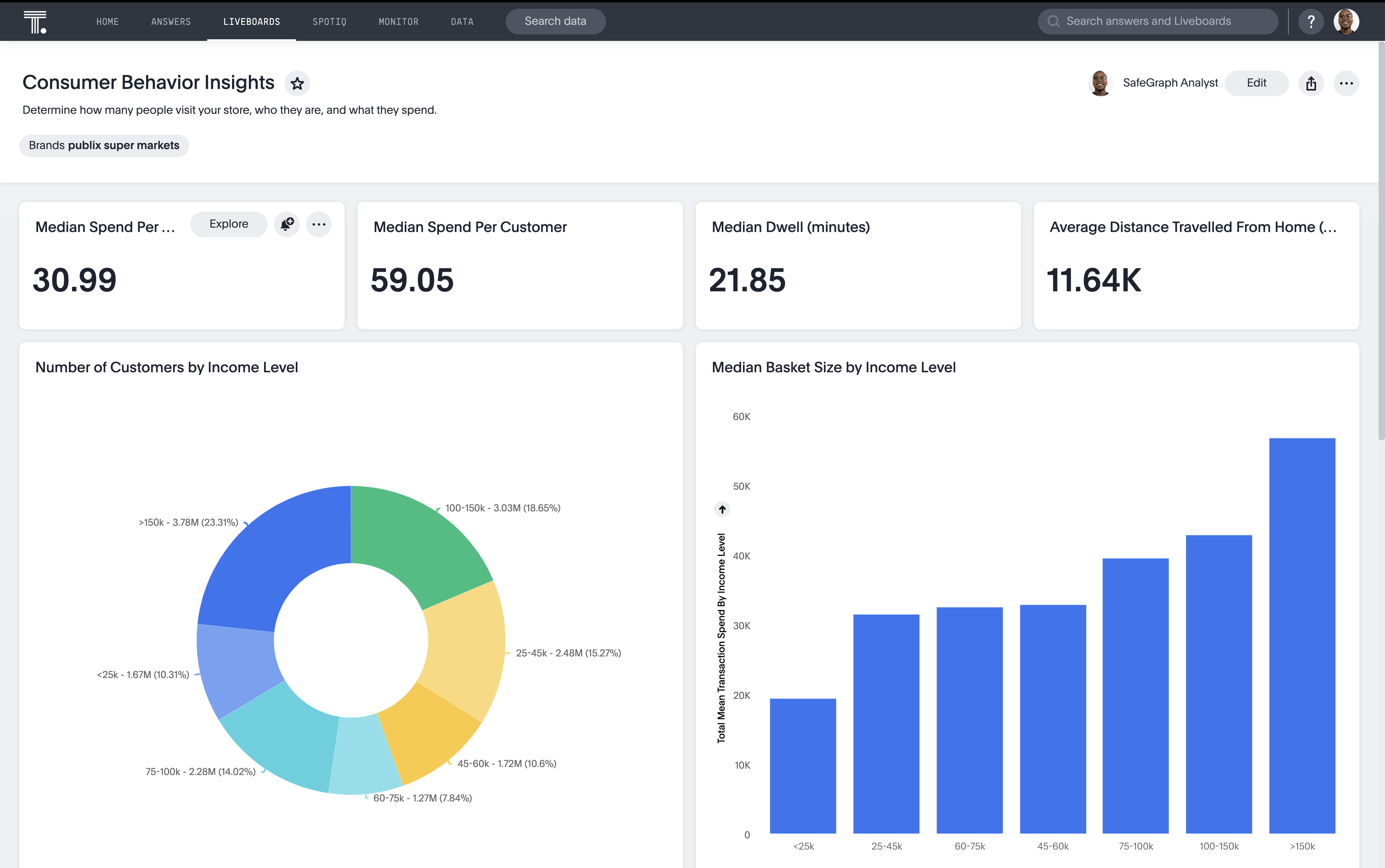Click Explore on Median Spend tile
1385x868 pixels.
point(228,224)
